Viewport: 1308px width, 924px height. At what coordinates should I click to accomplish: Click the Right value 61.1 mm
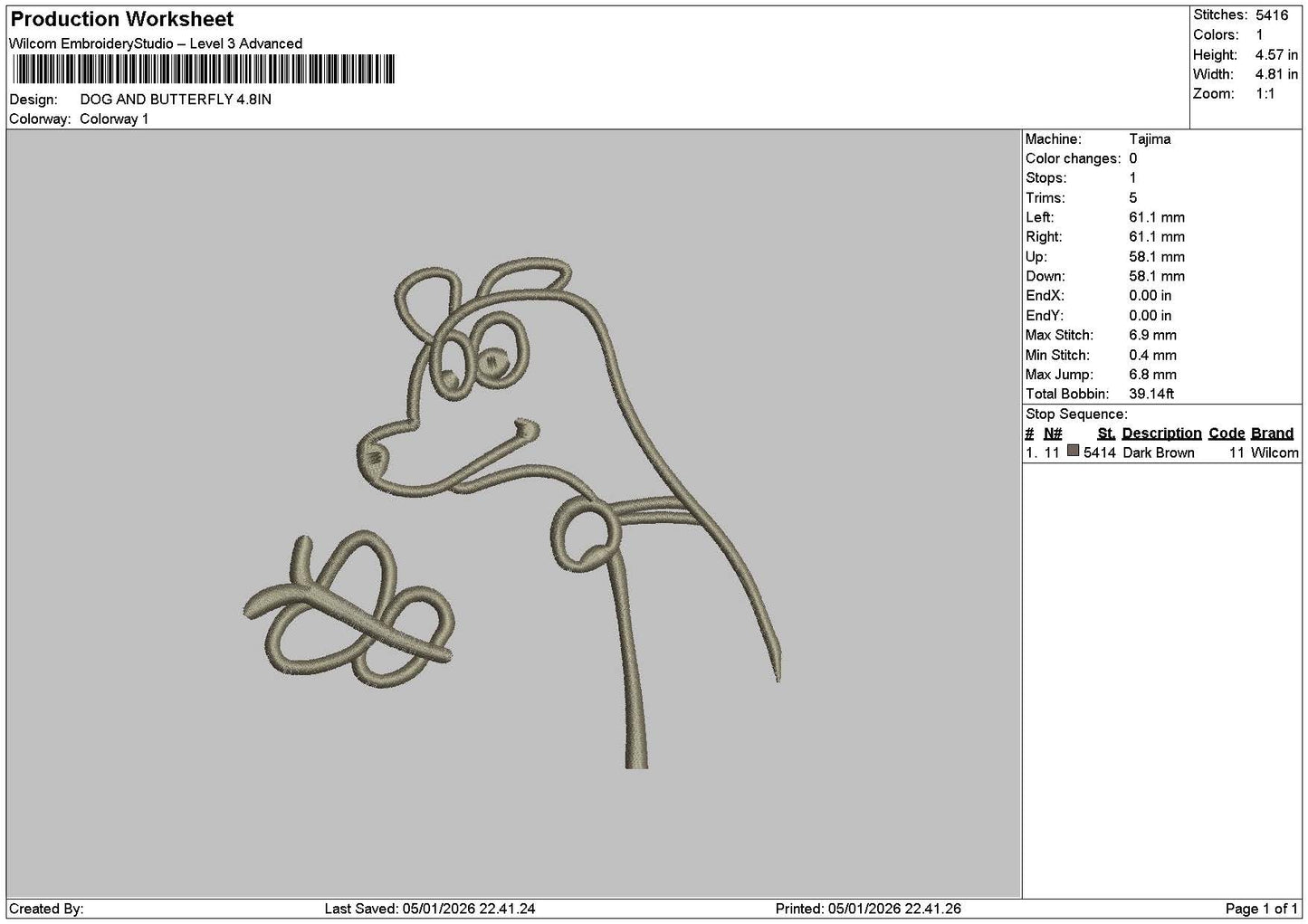tap(1157, 237)
